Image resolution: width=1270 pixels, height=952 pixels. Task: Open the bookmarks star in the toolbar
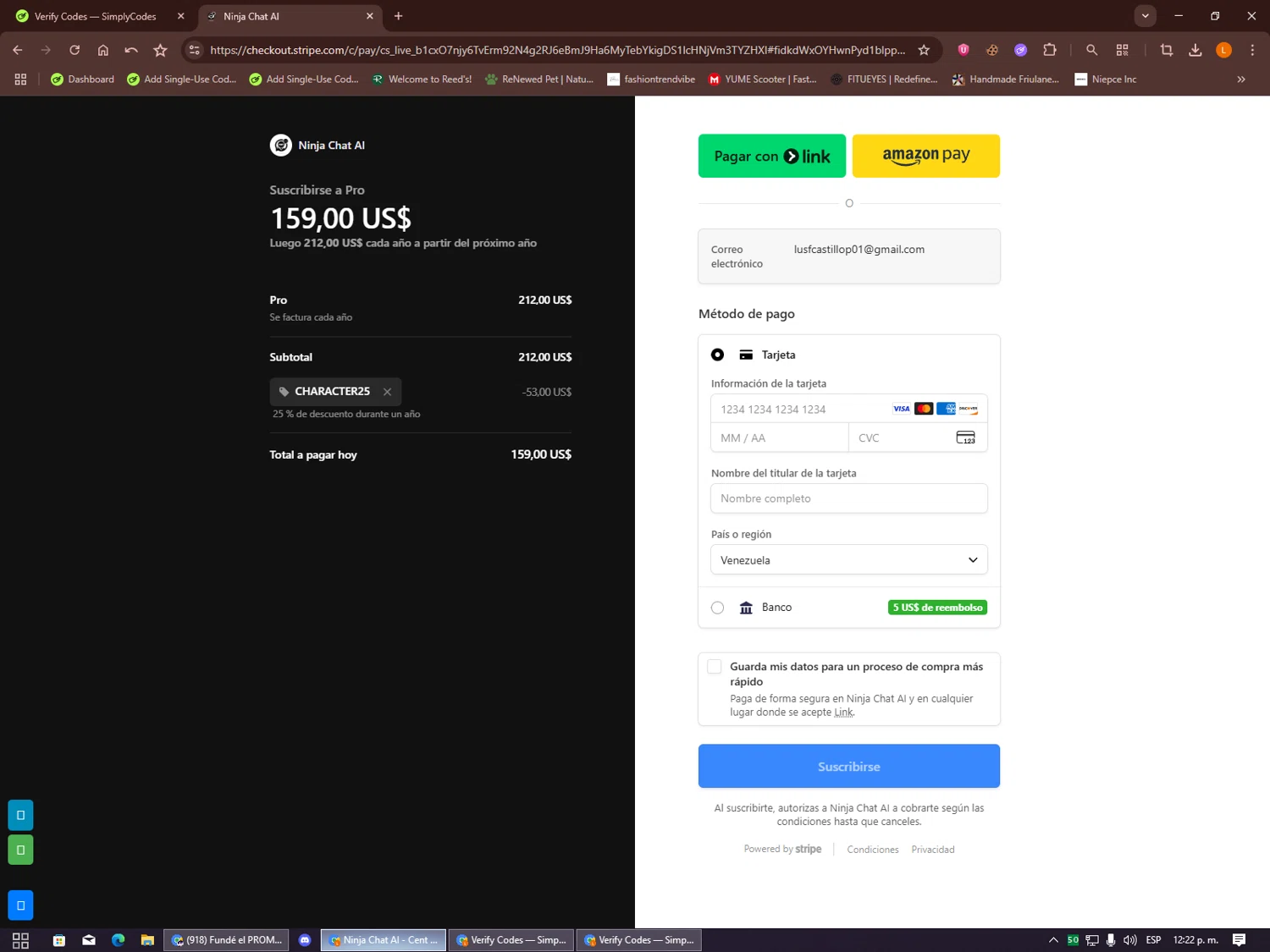click(x=160, y=50)
